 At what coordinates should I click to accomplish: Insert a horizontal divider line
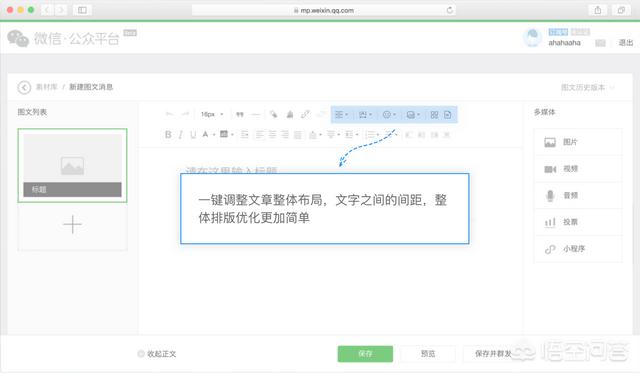coord(256,115)
